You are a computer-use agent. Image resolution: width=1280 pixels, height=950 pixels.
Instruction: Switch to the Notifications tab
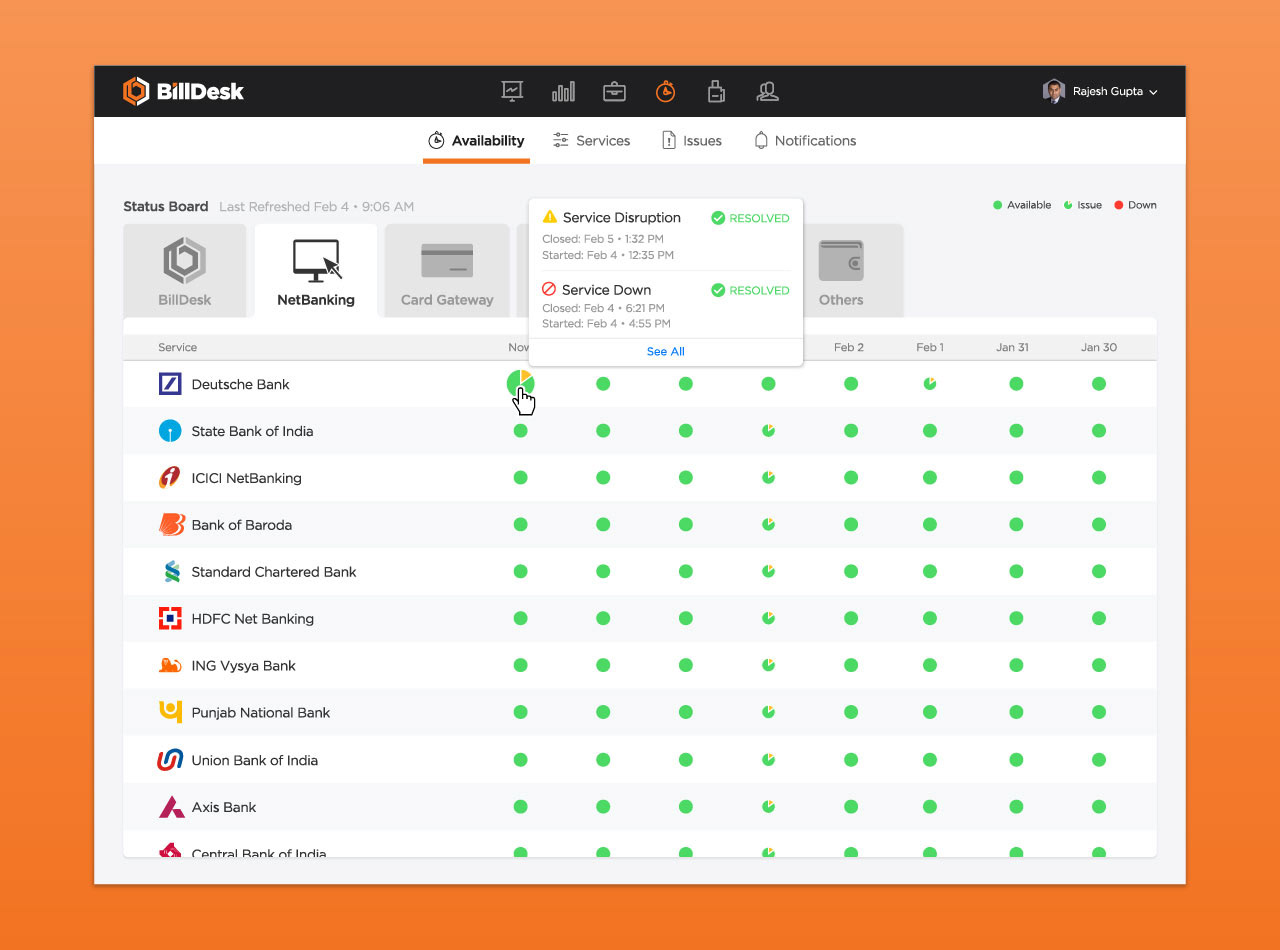click(805, 141)
